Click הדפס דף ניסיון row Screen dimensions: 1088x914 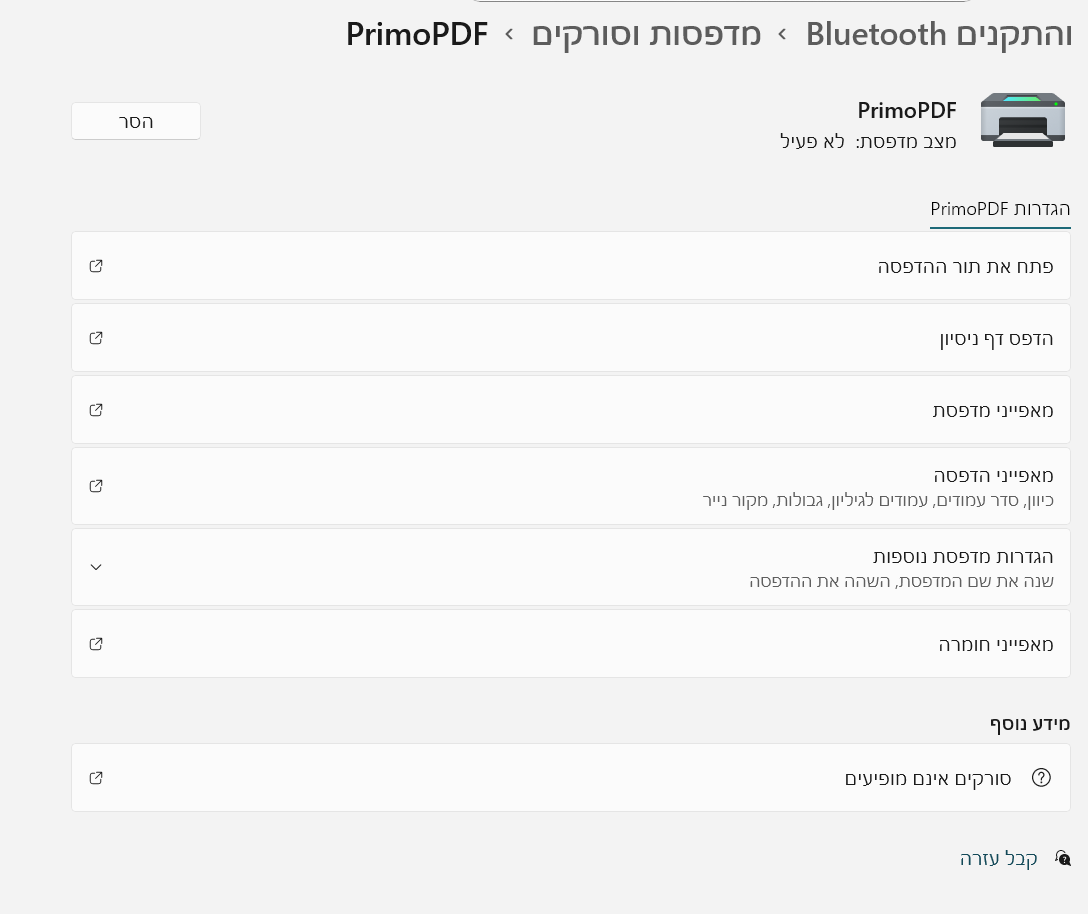[996, 338]
